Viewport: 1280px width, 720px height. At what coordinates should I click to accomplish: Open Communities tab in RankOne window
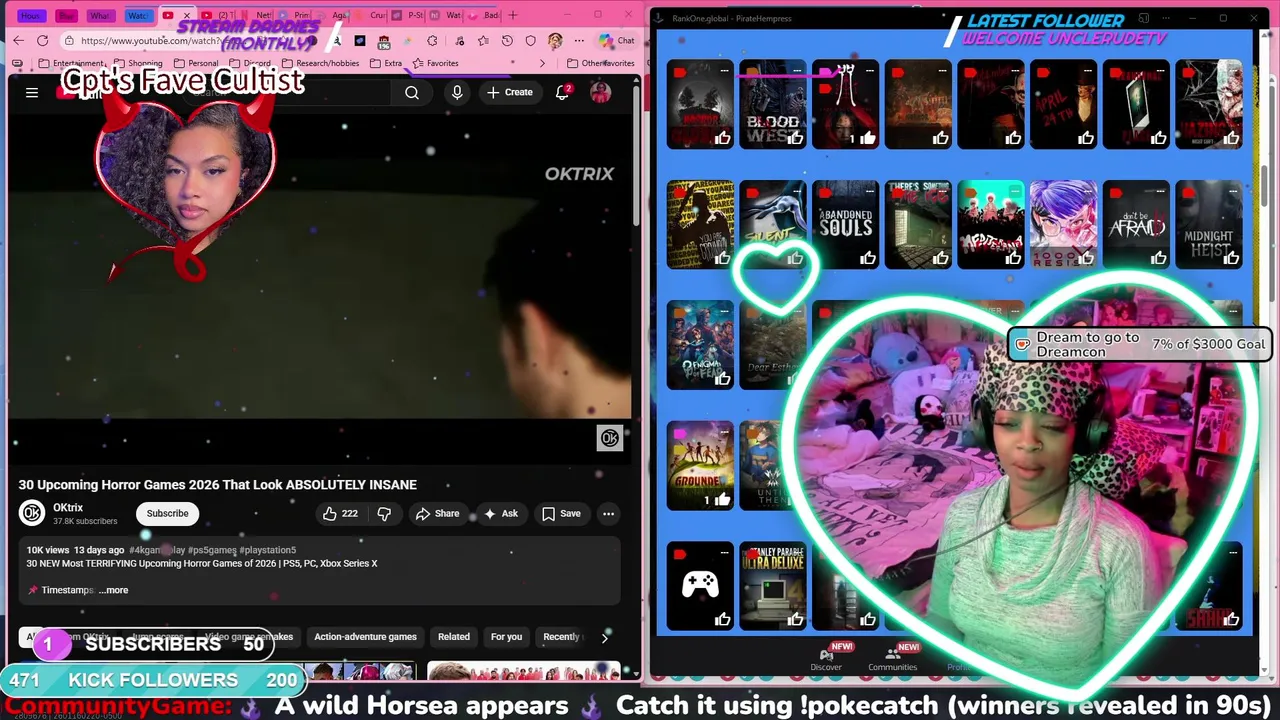(892, 658)
